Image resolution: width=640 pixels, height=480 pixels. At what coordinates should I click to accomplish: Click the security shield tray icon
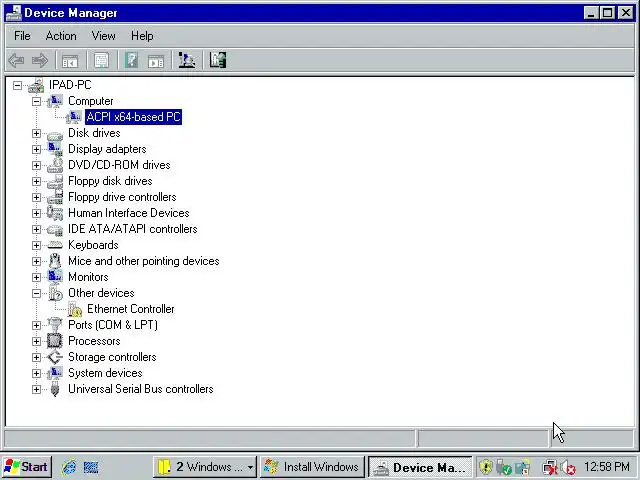(486, 467)
